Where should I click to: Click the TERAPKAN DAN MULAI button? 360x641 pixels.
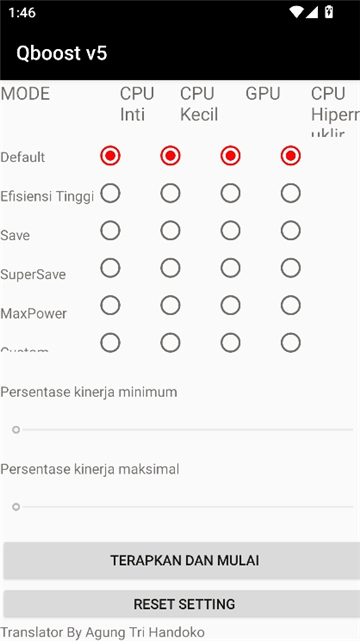(182, 560)
